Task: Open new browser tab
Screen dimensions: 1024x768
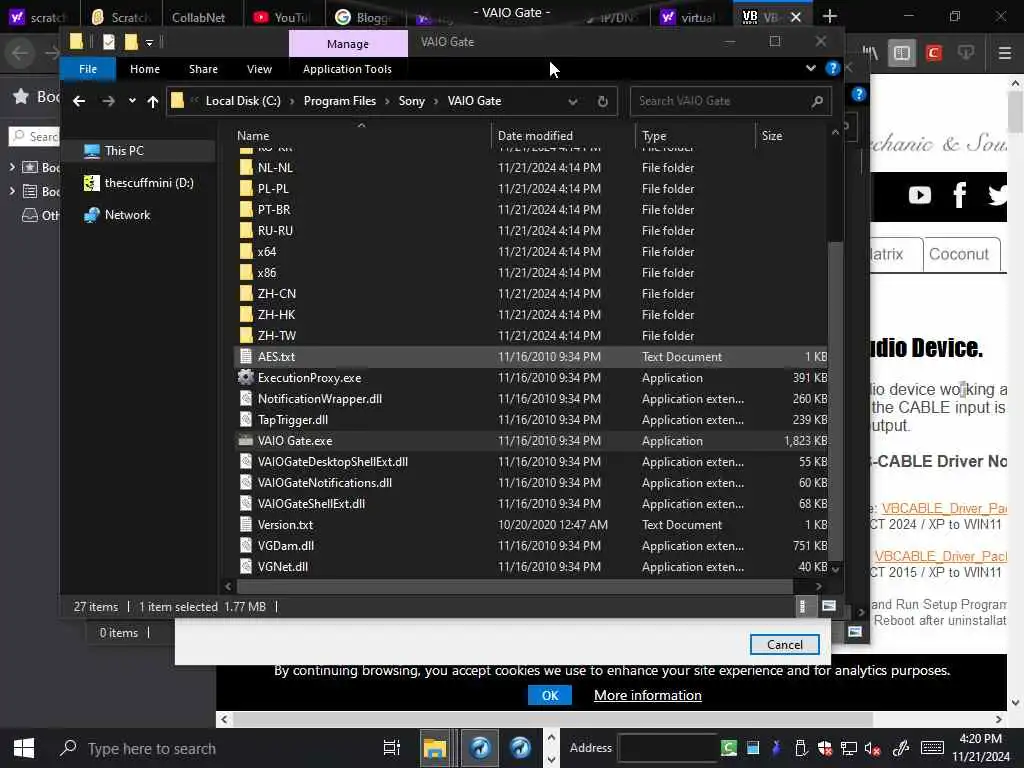Action: (x=829, y=16)
